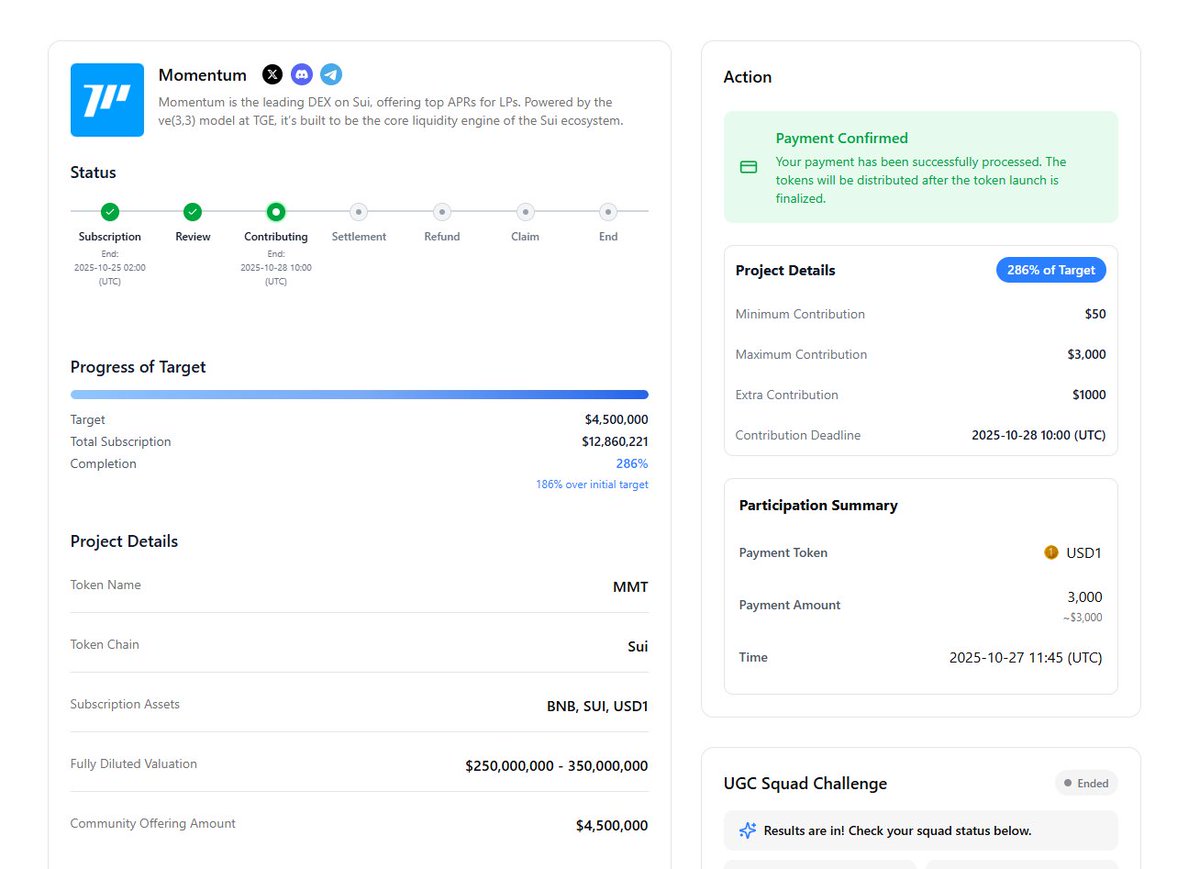Screen dimensions: 1200x869
Task: Open Momentum's X (Twitter) profile icon
Action: pyautogui.click(x=272, y=74)
